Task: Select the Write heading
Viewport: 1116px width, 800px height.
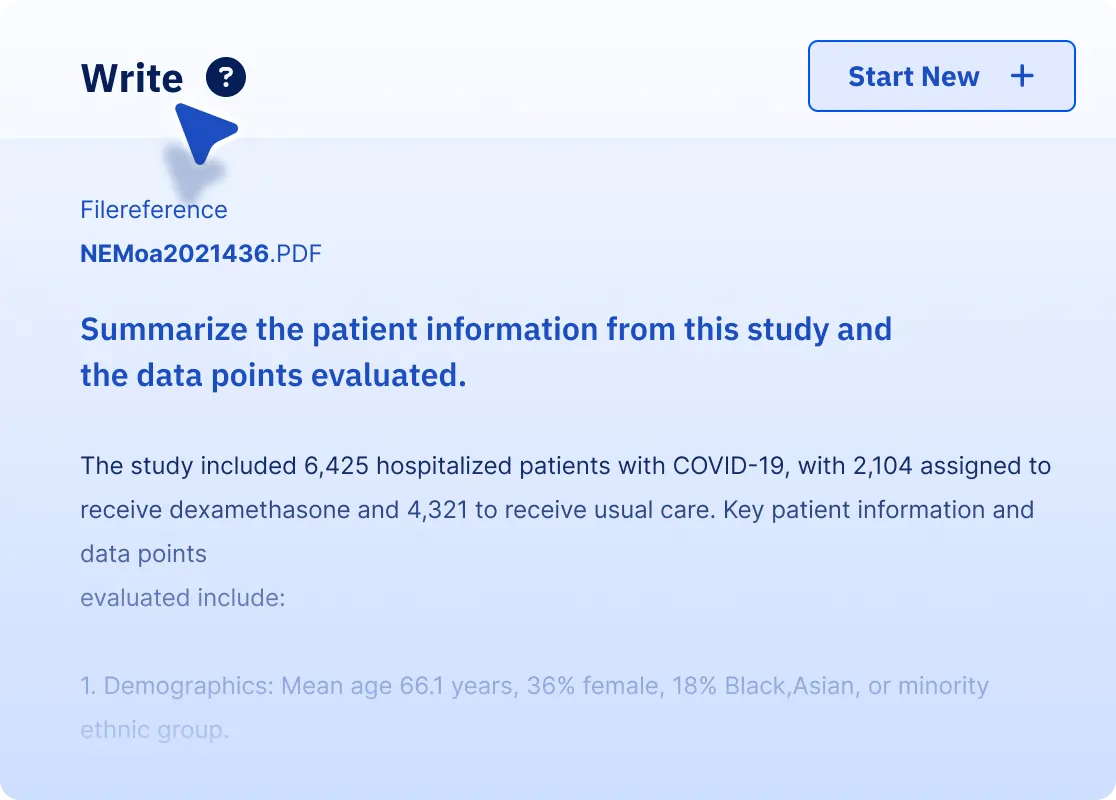Action: point(132,78)
